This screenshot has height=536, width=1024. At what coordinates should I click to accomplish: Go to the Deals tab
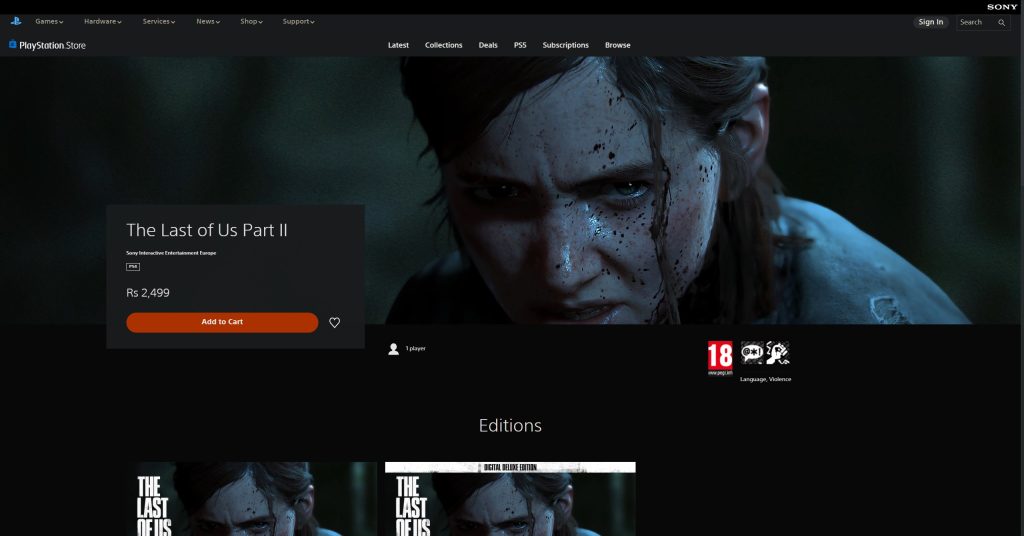pos(488,45)
